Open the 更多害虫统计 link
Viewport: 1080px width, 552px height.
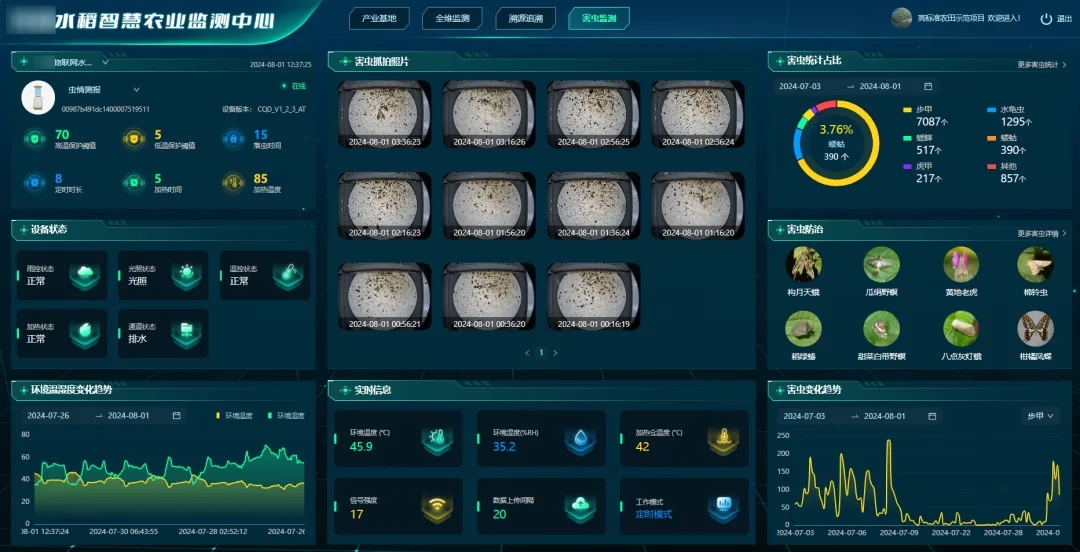1041,65
